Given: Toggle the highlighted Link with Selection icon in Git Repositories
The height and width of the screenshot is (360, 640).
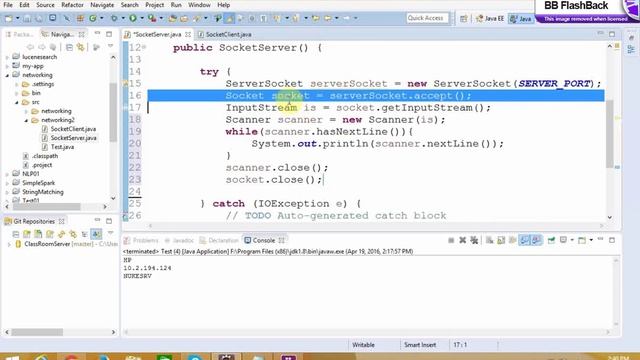Looking at the screenshot, I should pyautogui.click(x=96, y=234).
